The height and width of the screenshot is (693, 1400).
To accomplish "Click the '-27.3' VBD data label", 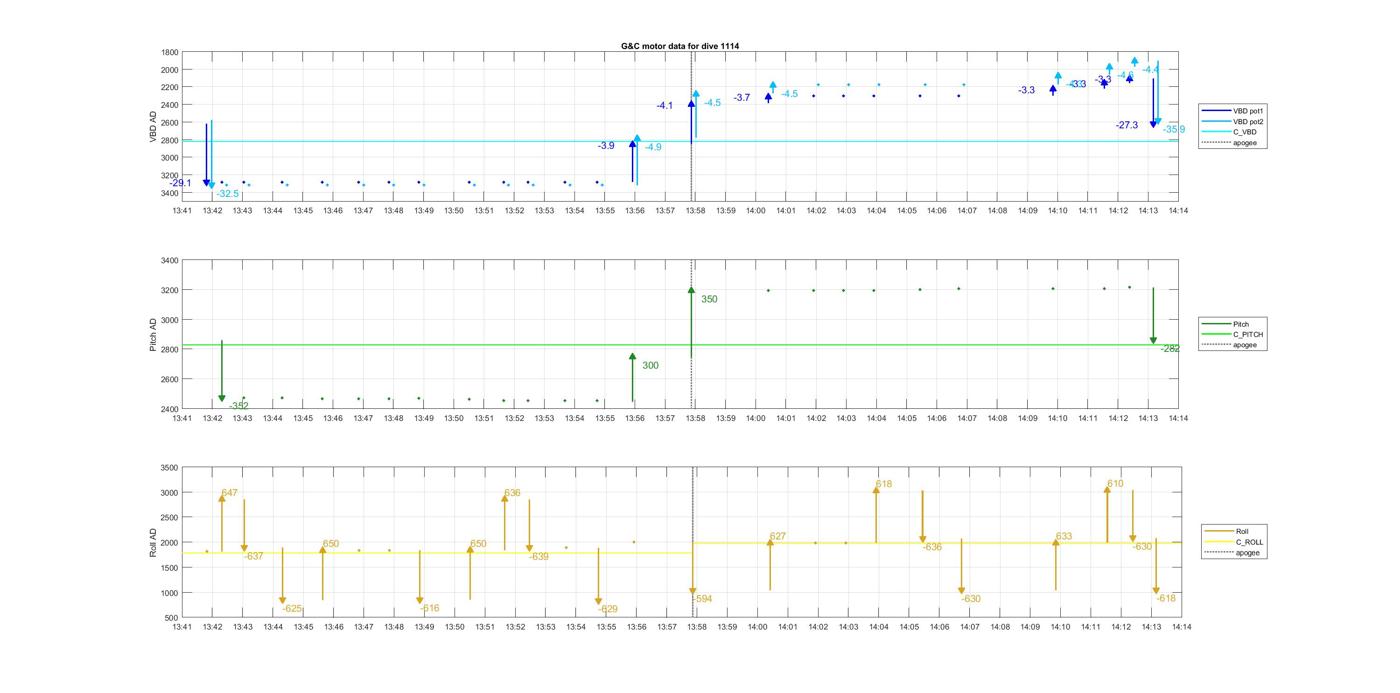I will pos(1127,125).
